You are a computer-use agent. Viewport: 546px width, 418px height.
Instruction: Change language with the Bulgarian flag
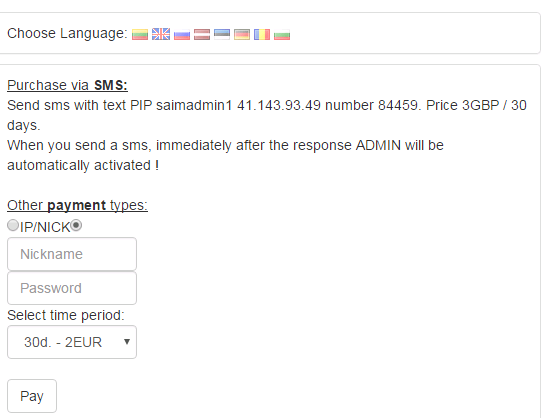[x=282, y=34]
